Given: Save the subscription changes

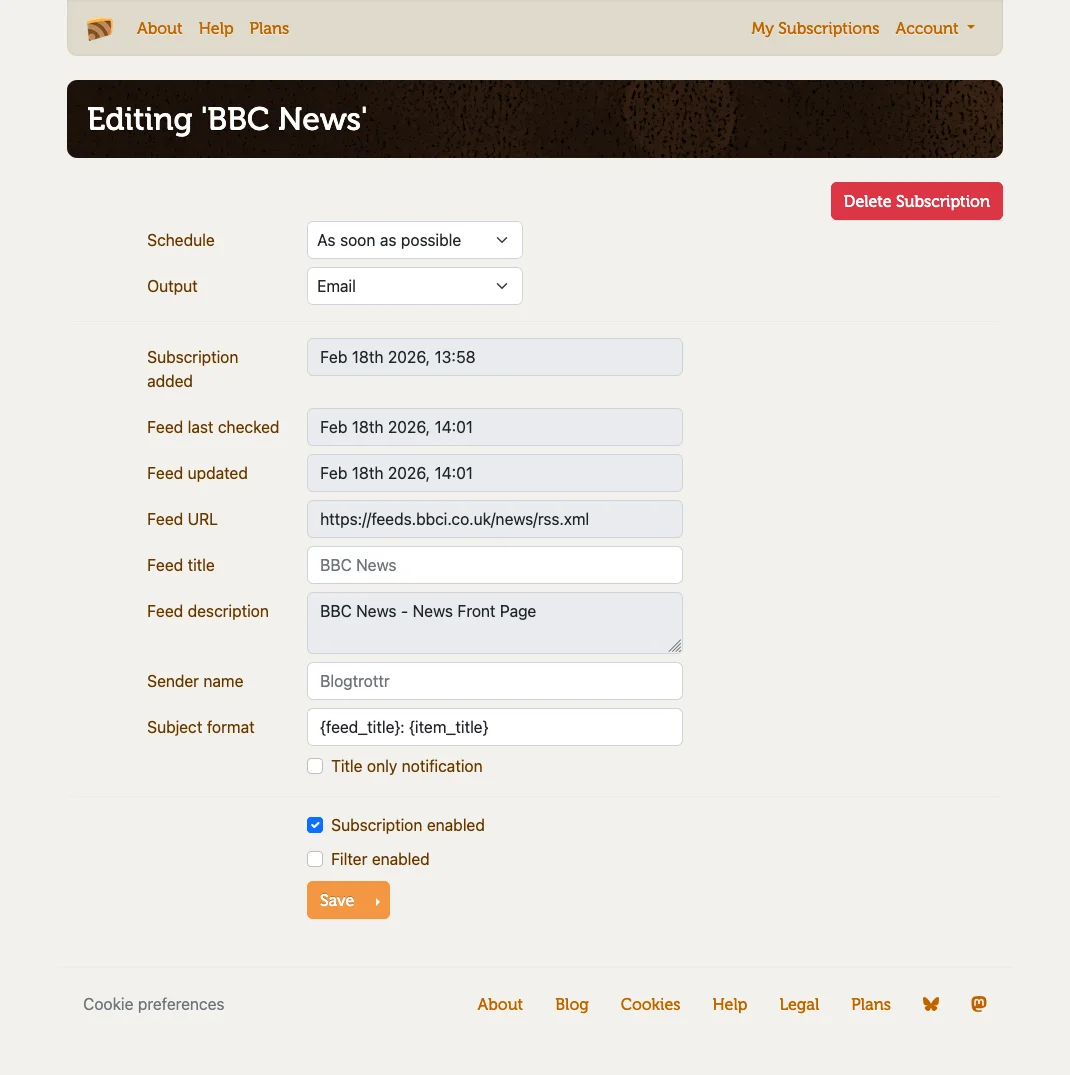Looking at the screenshot, I should point(348,900).
